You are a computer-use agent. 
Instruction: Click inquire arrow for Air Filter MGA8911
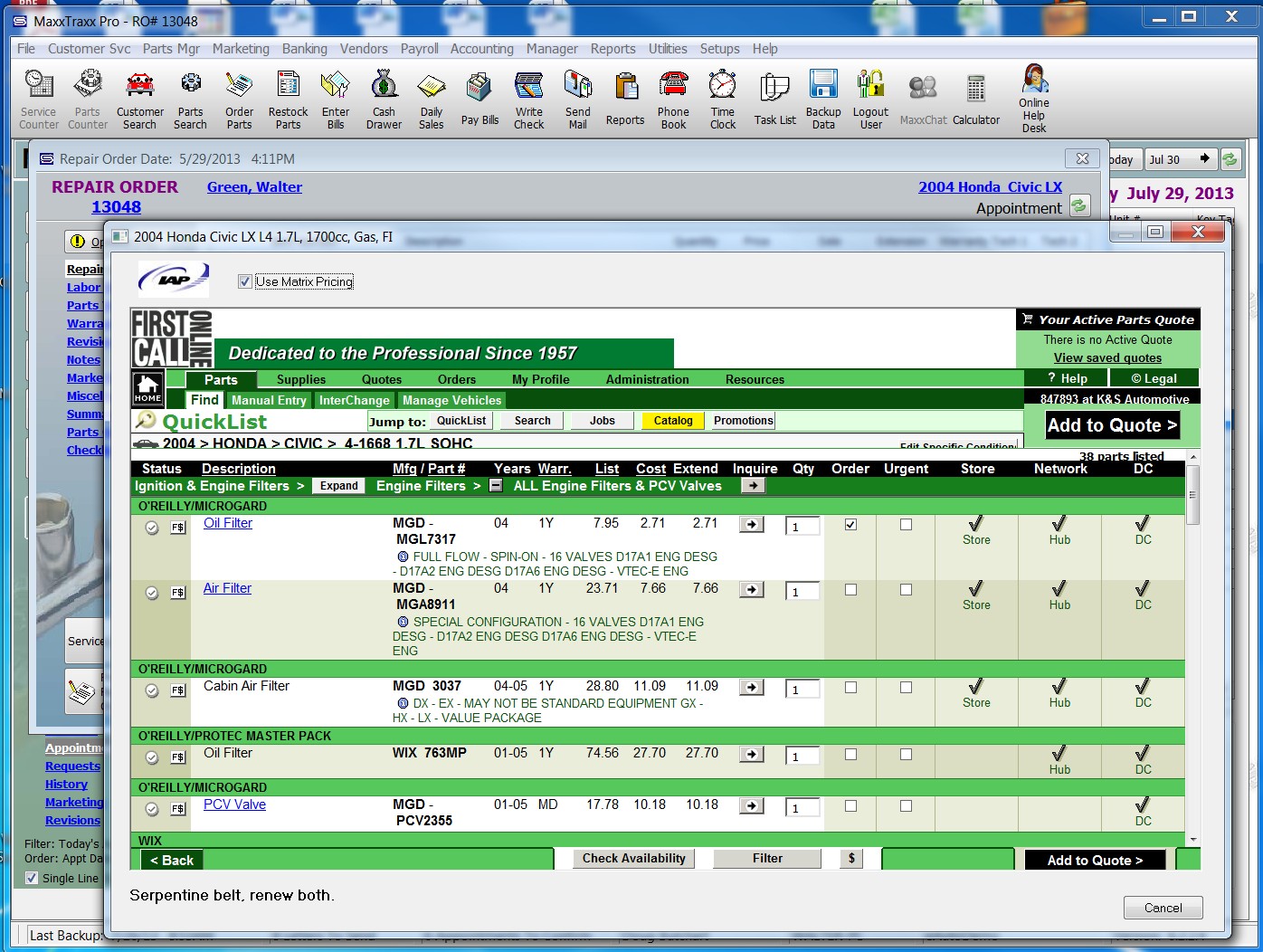(752, 590)
